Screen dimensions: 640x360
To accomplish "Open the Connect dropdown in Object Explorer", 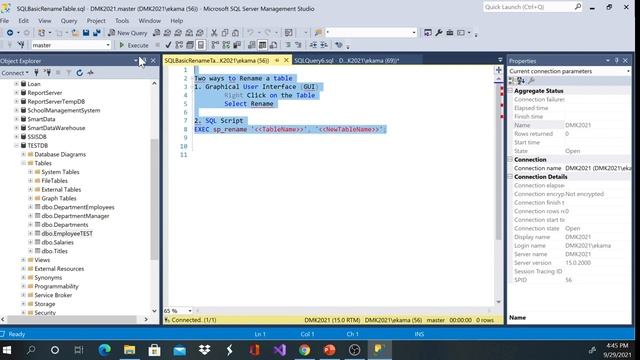I will pos(15,73).
